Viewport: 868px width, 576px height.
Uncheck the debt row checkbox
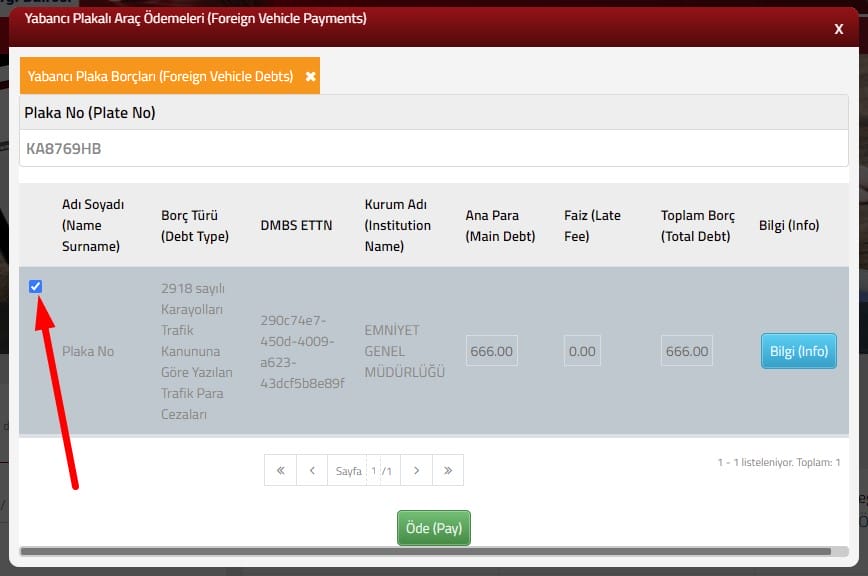(36, 287)
